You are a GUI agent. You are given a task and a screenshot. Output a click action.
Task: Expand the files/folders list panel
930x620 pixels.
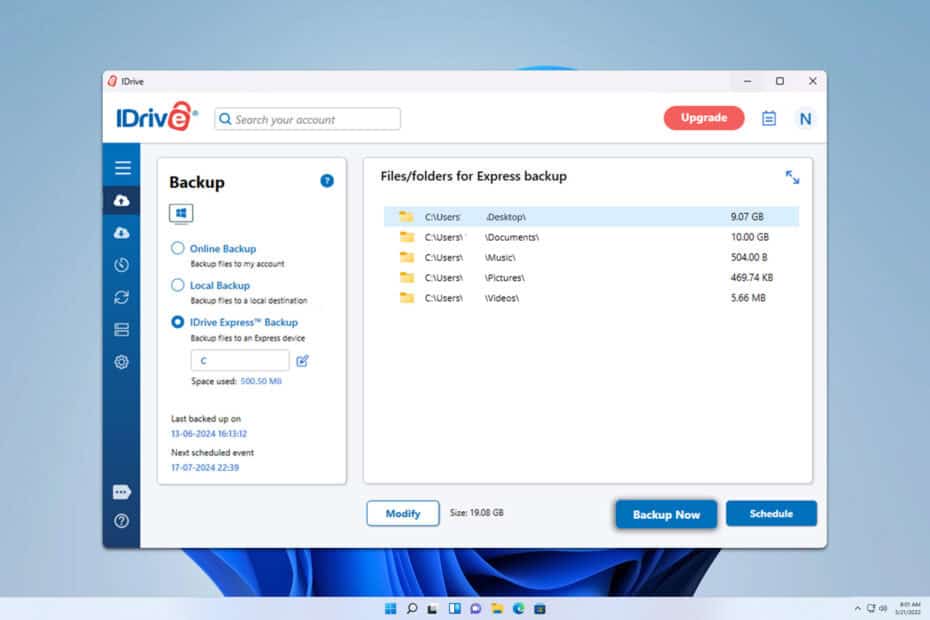pyautogui.click(x=792, y=177)
